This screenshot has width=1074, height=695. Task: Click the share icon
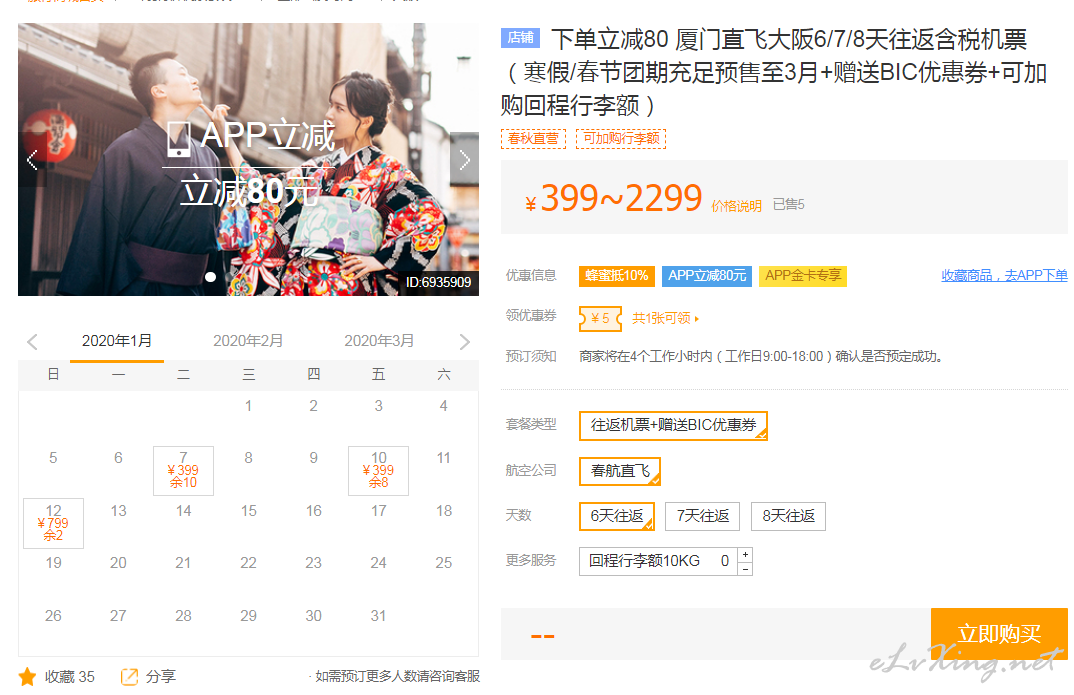129,677
